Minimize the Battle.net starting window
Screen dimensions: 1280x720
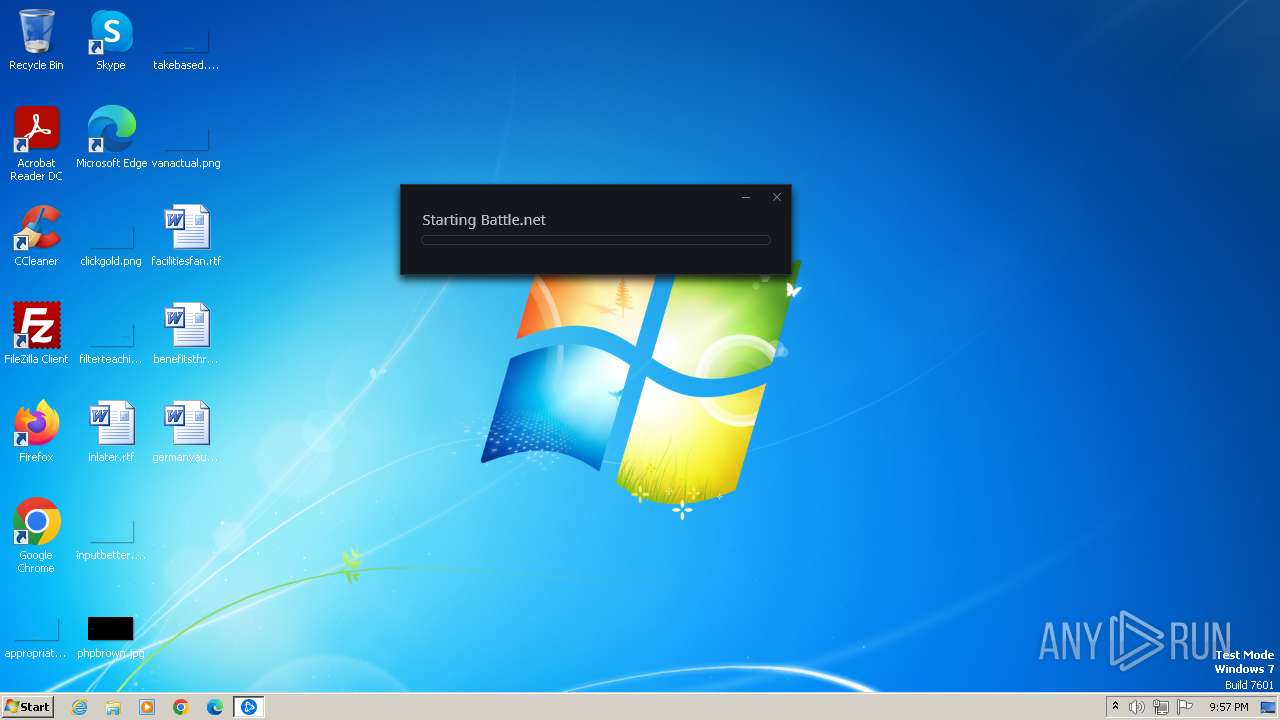coord(745,197)
